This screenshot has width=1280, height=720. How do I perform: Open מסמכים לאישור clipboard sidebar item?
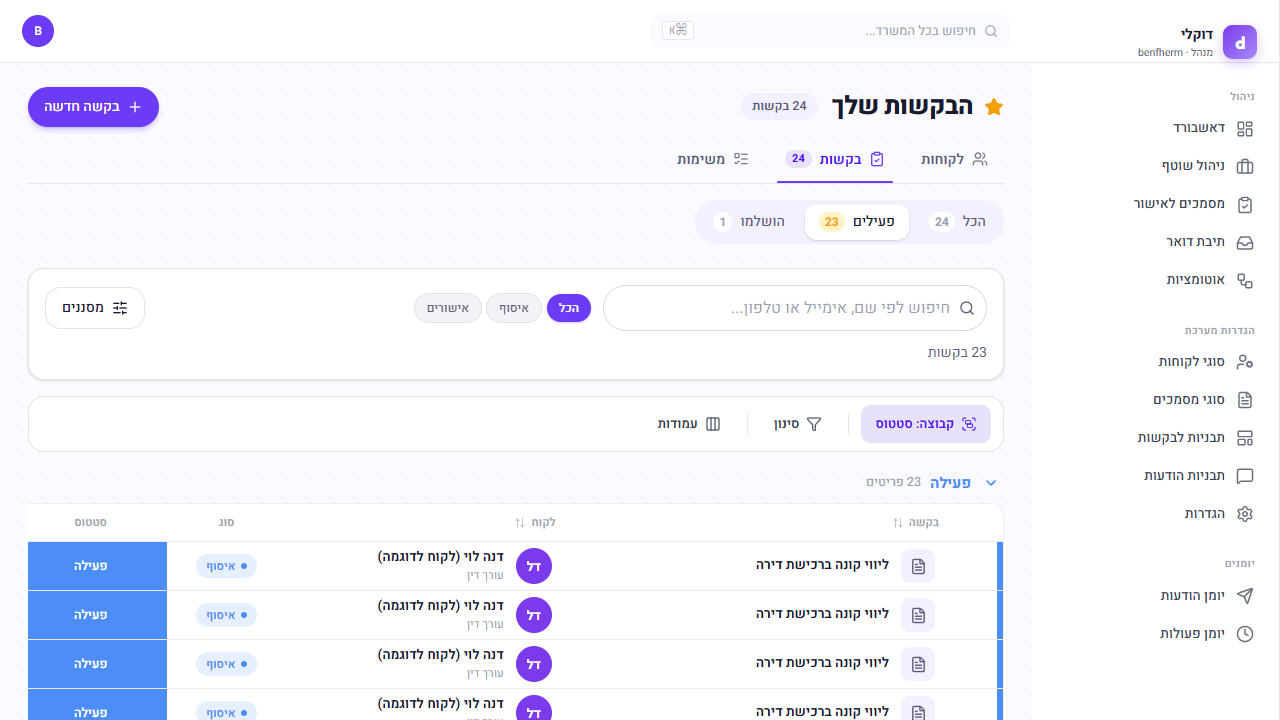[x=1192, y=204]
